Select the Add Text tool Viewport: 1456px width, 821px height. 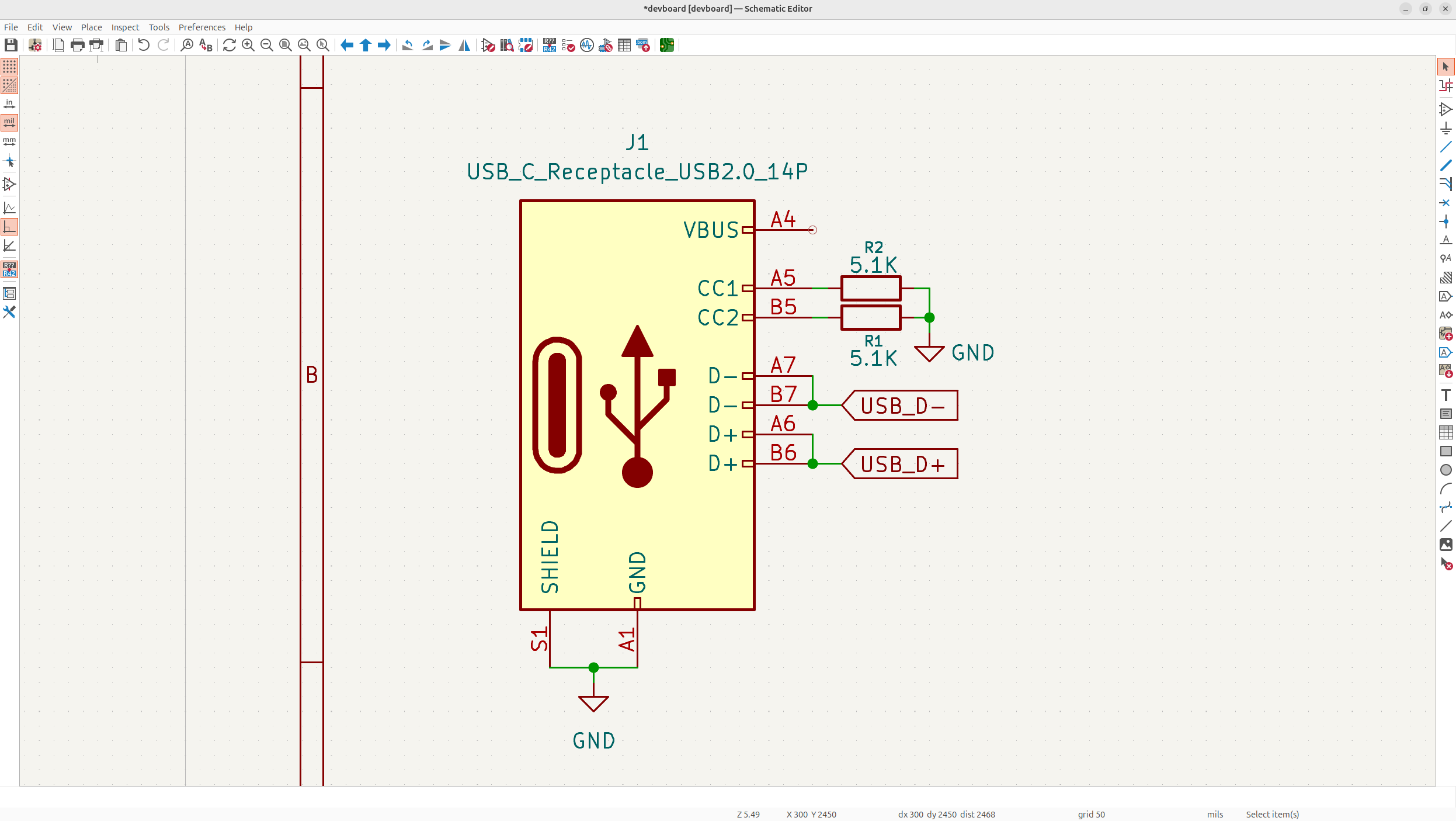1445,395
